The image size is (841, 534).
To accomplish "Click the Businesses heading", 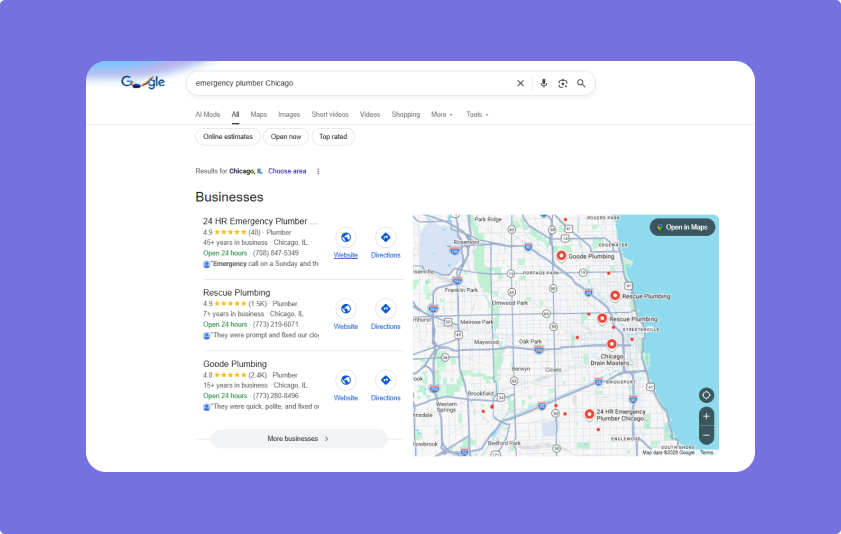I will pyautogui.click(x=230, y=197).
